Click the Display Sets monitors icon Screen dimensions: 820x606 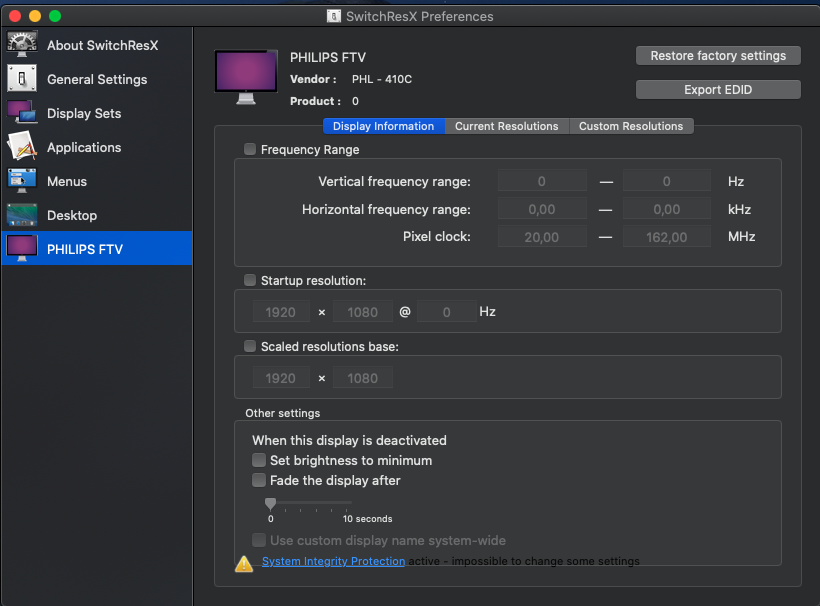pyautogui.click(x=21, y=113)
